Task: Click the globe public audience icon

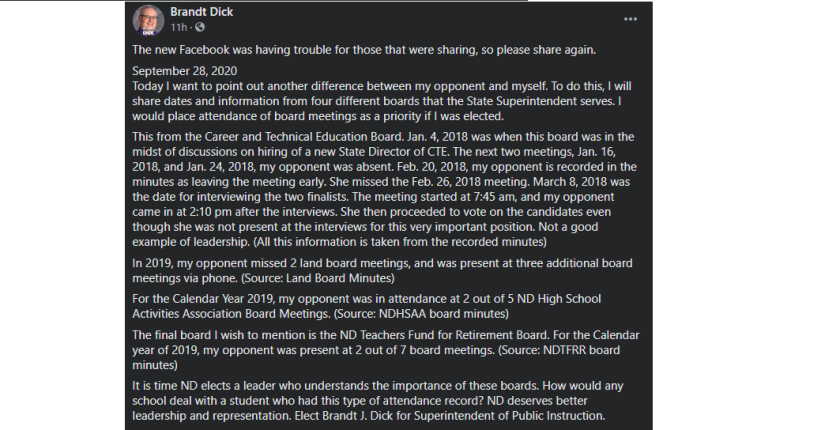Action: coord(200,27)
